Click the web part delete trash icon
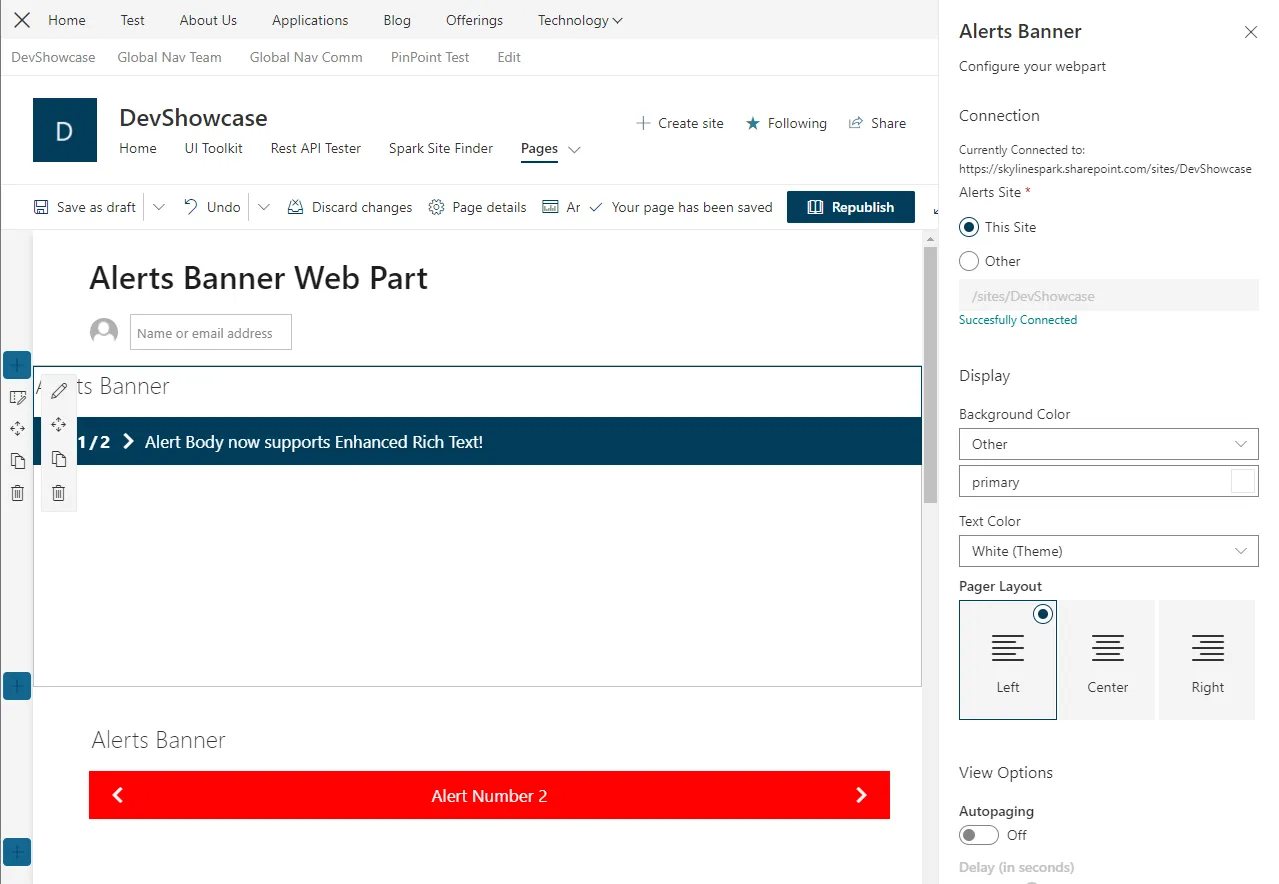The image size is (1279, 884). click(x=59, y=493)
